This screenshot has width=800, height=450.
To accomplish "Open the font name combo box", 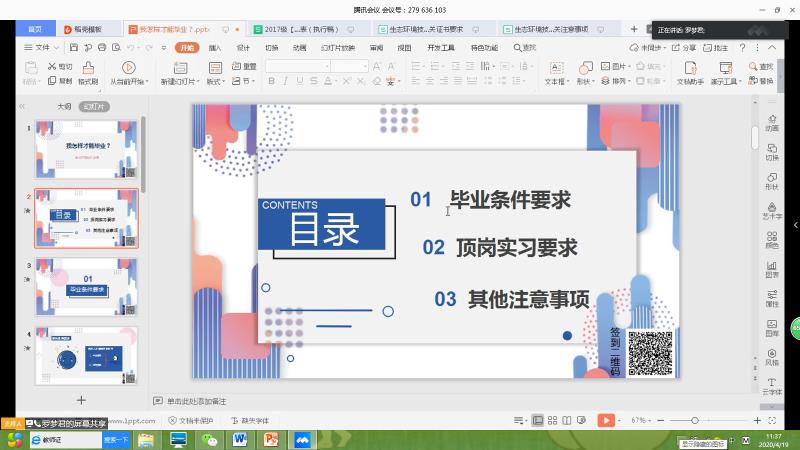I will click(297, 66).
